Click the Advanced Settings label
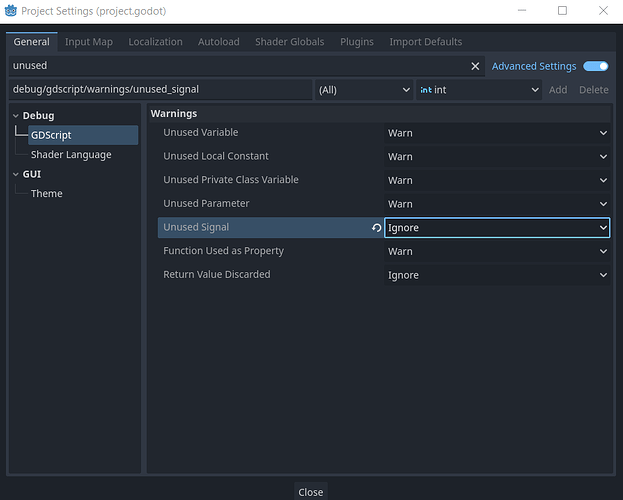This screenshot has height=500, width=623. [534, 66]
